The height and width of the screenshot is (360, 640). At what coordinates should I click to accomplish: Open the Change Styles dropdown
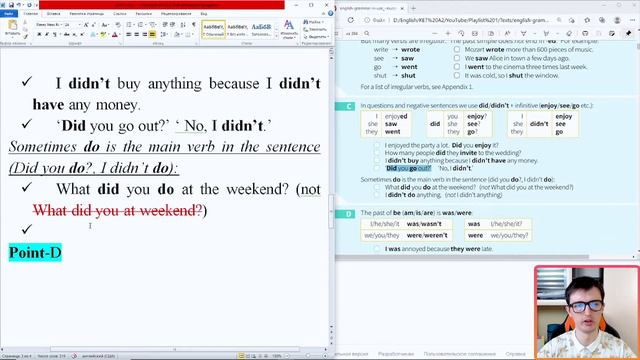click(289, 29)
